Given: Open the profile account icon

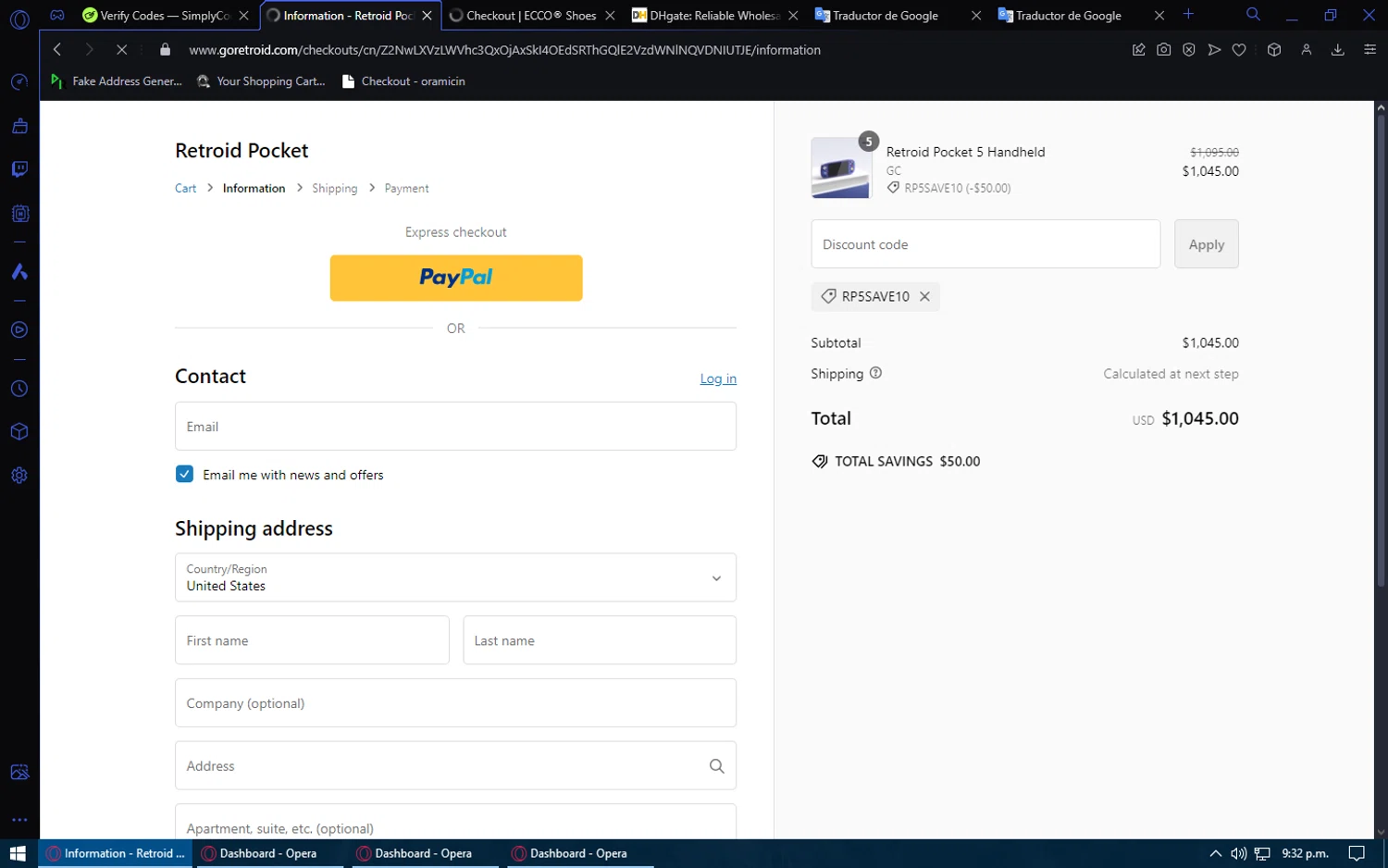Looking at the screenshot, I should pyautogui.click(x=1307, y=50).
